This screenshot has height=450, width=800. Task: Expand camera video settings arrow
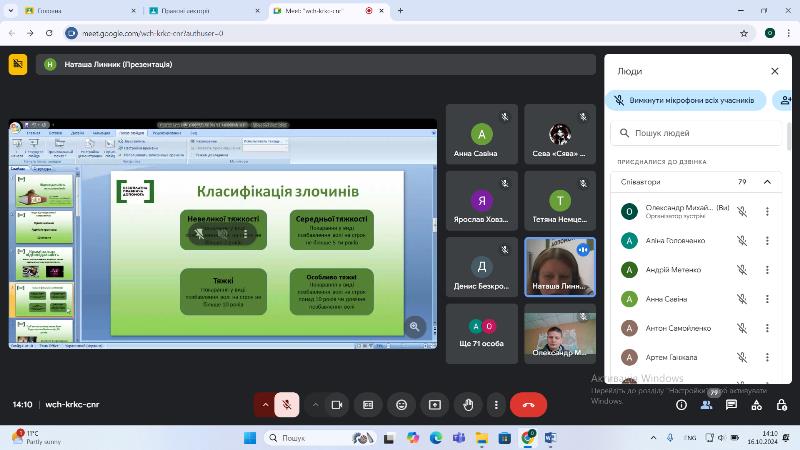(x=315, y=404)
